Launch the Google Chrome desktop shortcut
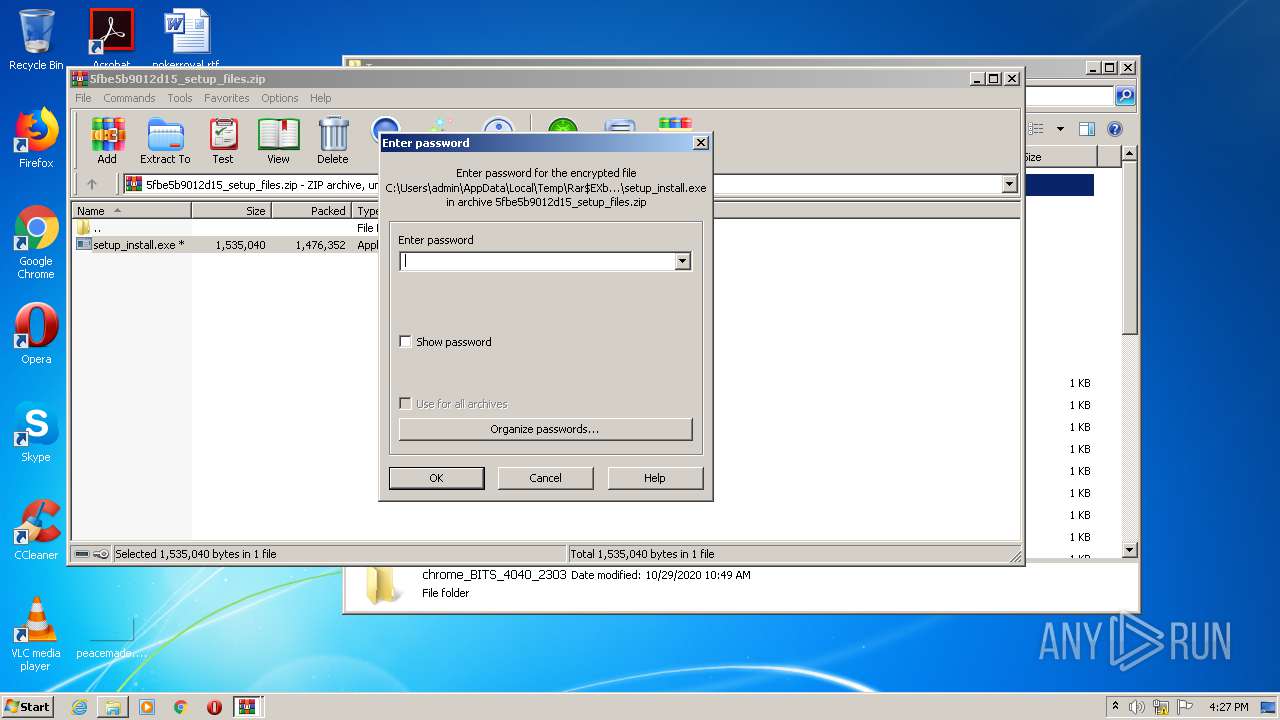Screen dimensions: 1280x720 tap(36, 243)
